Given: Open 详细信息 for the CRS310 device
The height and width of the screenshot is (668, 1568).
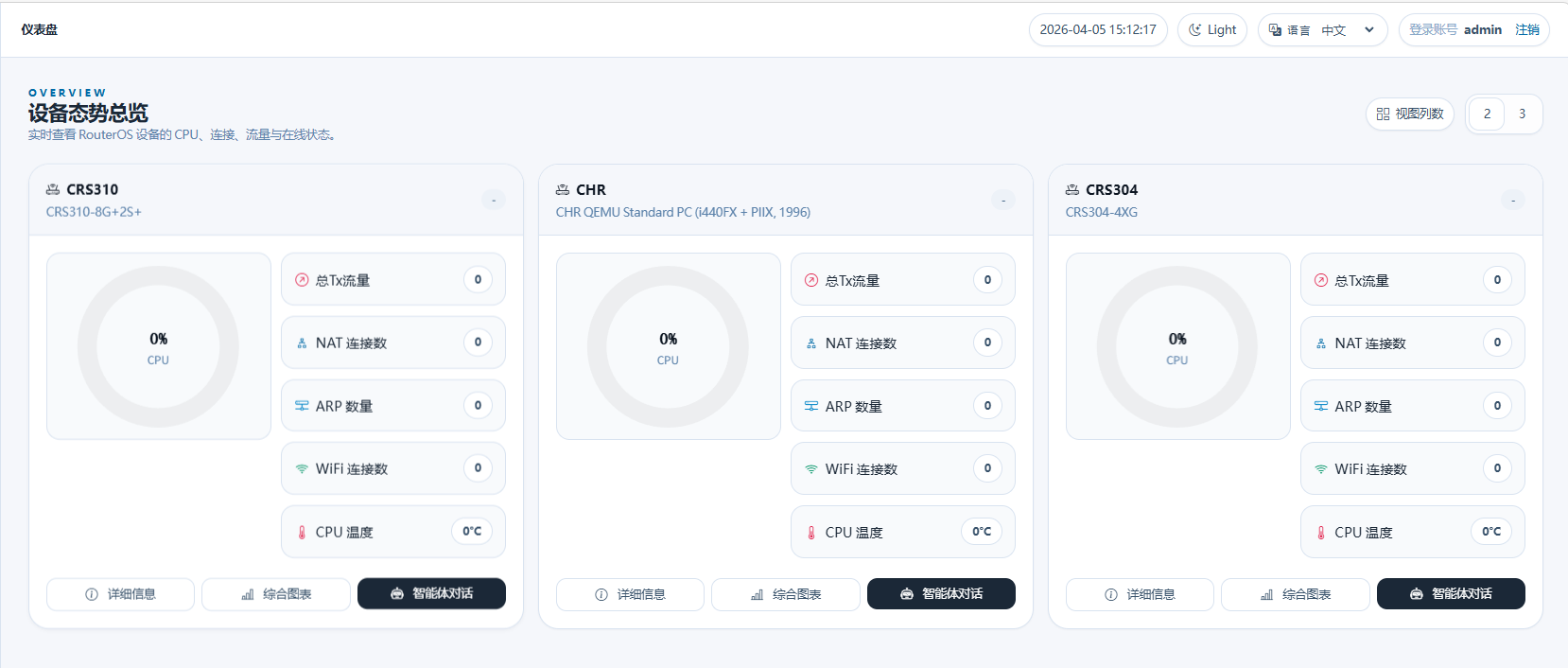Looking at the screenshot, I should pos(120,594).
